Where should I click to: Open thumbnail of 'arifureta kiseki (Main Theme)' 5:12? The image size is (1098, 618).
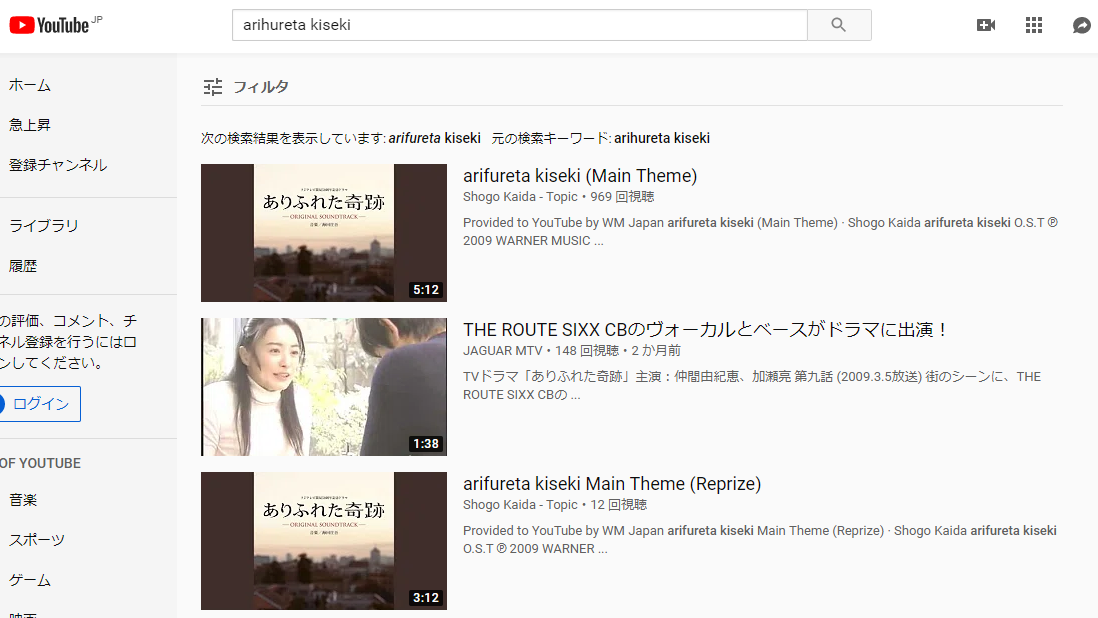click(324, 233)
